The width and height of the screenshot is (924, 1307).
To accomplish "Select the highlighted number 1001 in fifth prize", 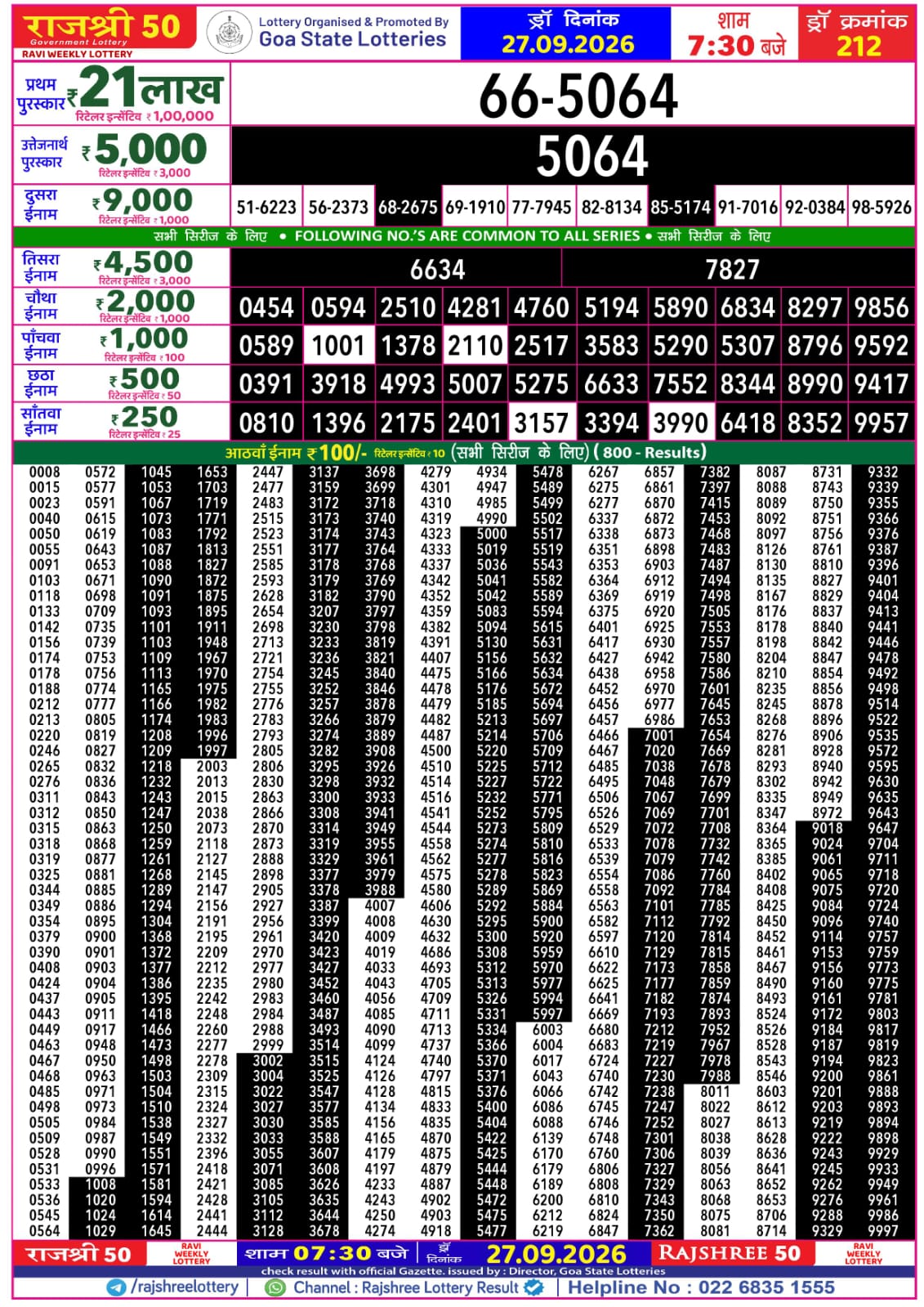I will click(338, 345).
